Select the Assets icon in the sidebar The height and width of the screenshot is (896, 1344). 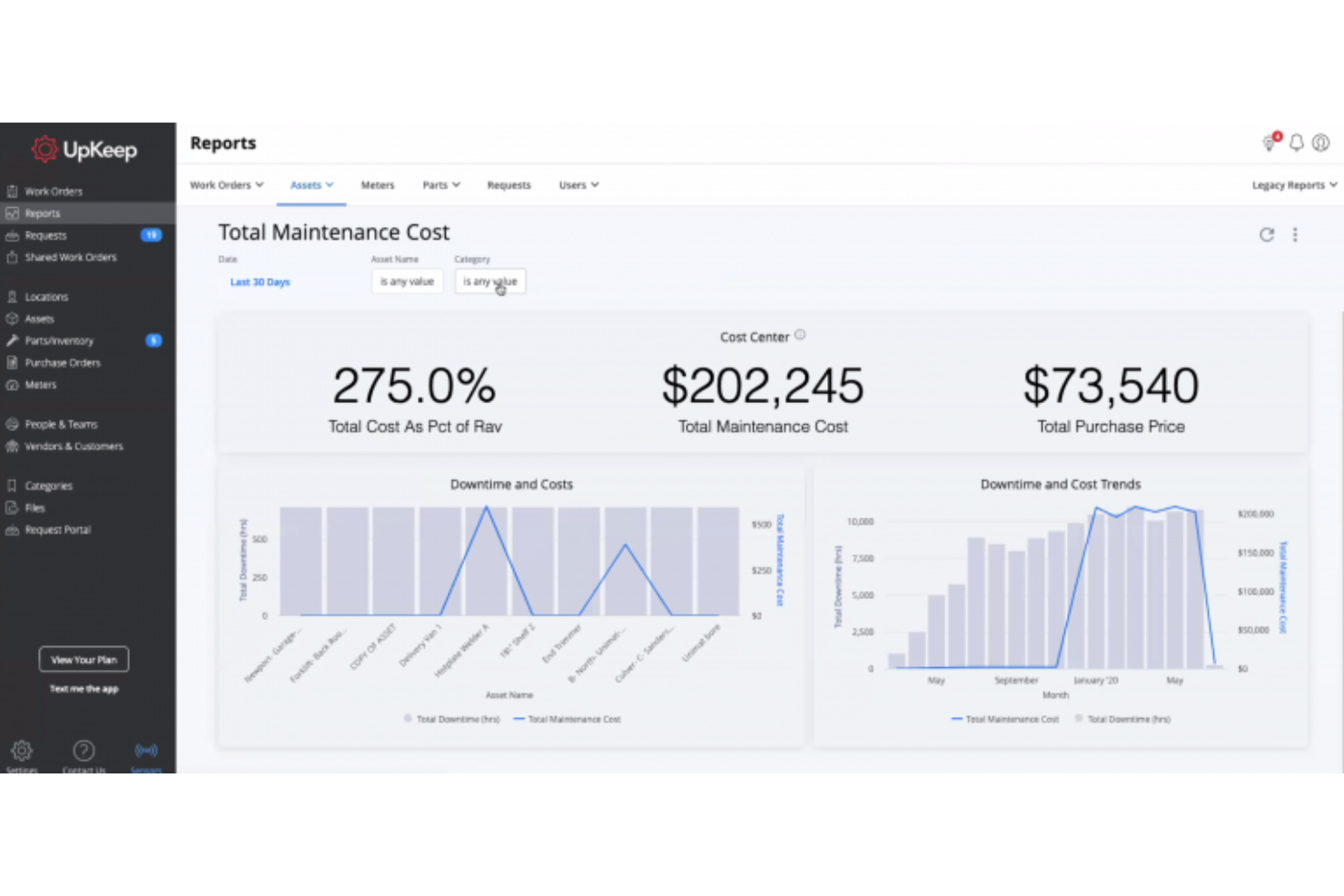tap(13, 319)
